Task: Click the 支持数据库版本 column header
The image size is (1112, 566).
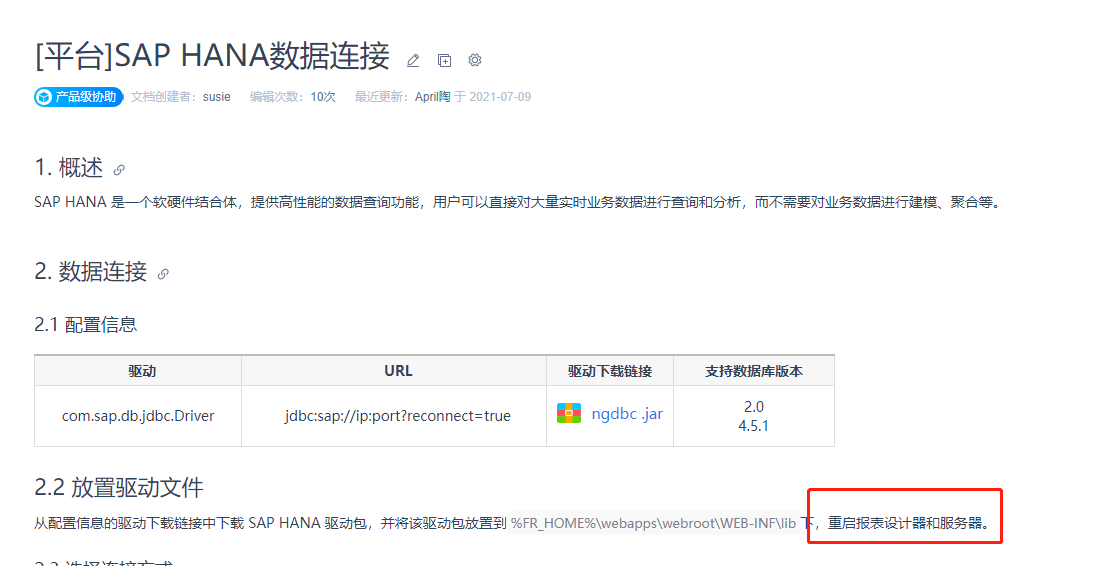Action: point(754,371)
